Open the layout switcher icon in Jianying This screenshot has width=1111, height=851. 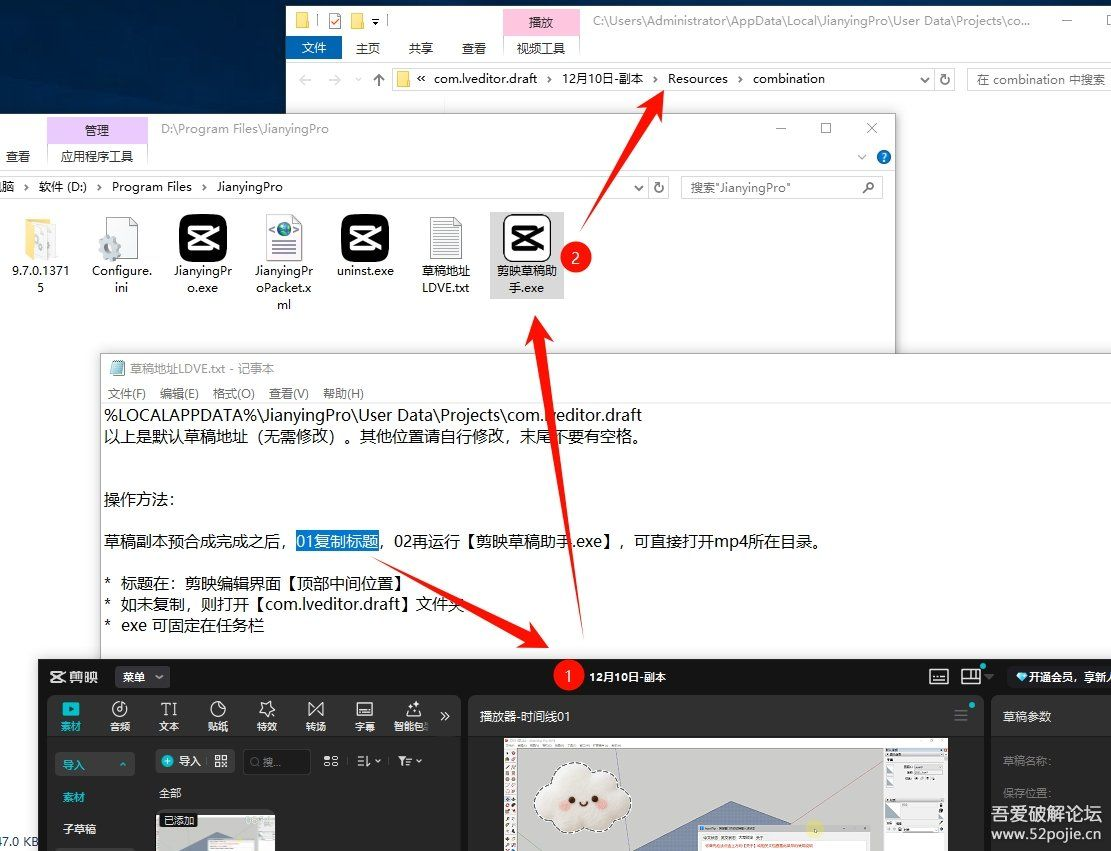(x=971, y=677)
